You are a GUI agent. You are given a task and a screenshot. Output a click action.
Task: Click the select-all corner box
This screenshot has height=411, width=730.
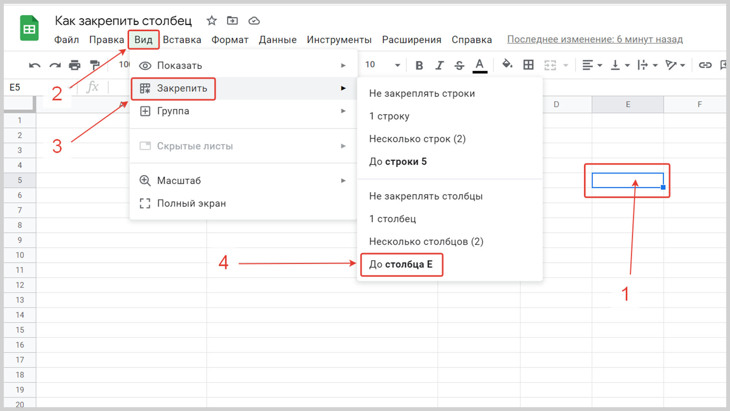[20, 104]
